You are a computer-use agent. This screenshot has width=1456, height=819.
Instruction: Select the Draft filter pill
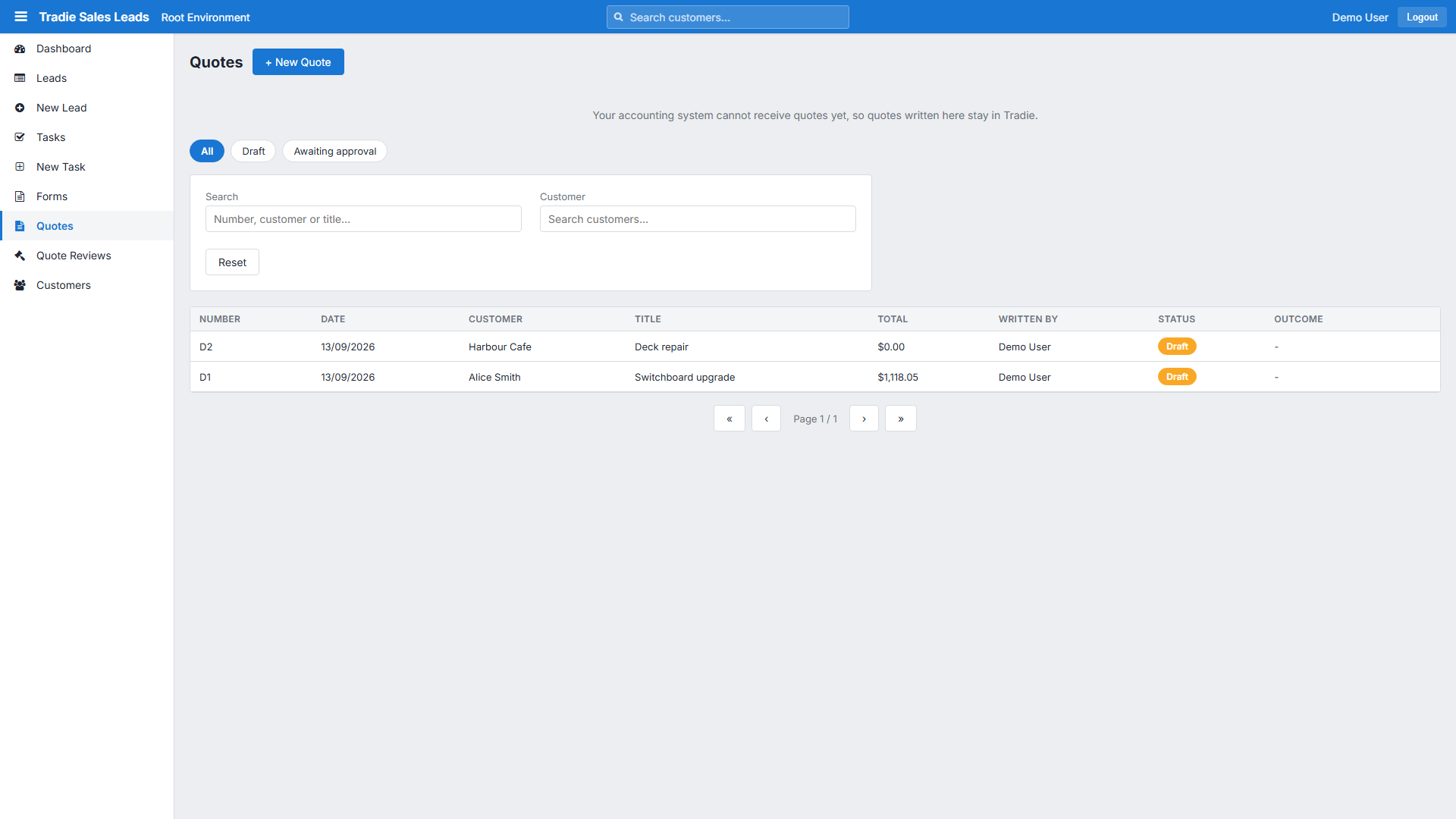pos(253,151)
